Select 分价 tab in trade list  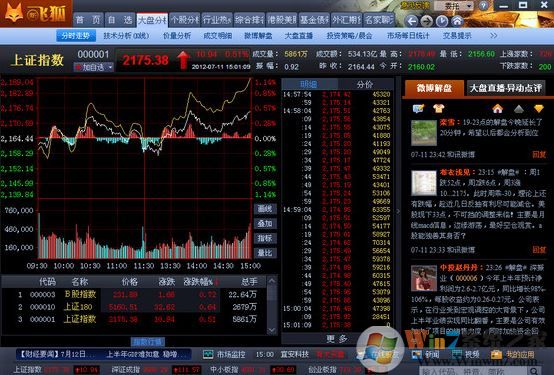click(x=365, y=84)
